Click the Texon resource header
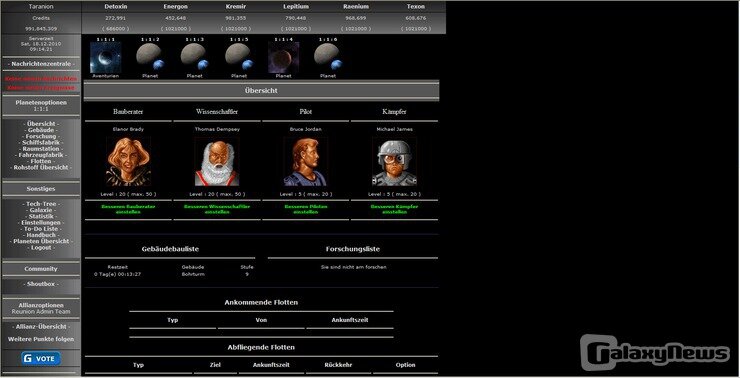 coord(416,7)
